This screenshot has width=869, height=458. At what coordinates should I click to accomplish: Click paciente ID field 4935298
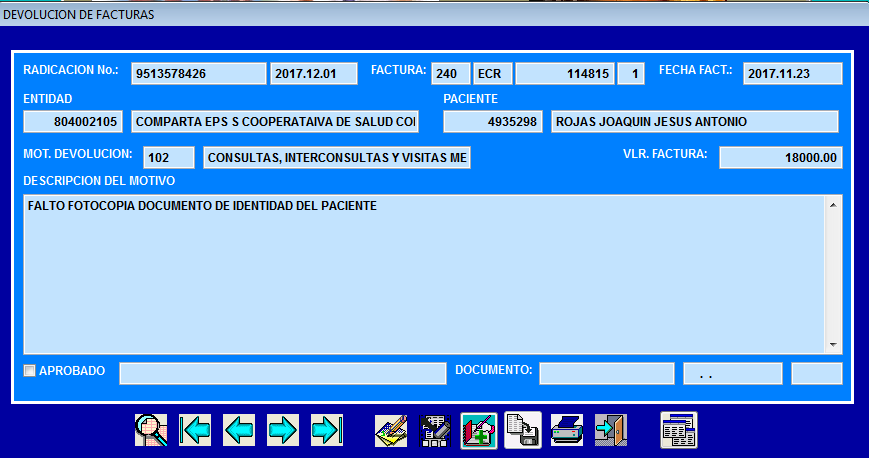coord(493,122)
